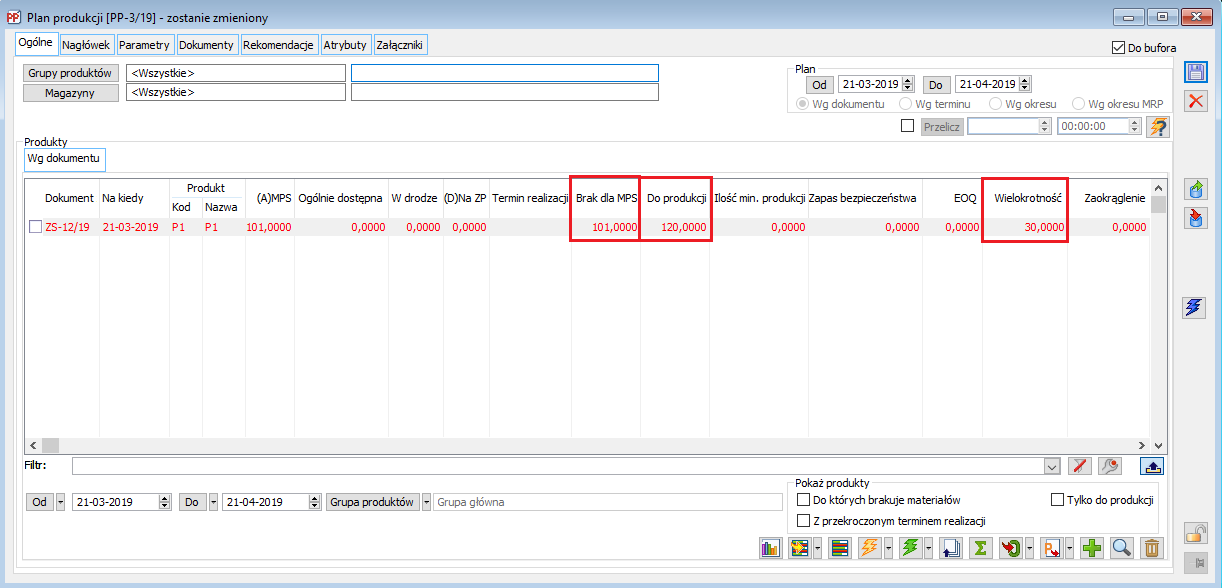Open the Parametry tab

click(x=145, y=45)
